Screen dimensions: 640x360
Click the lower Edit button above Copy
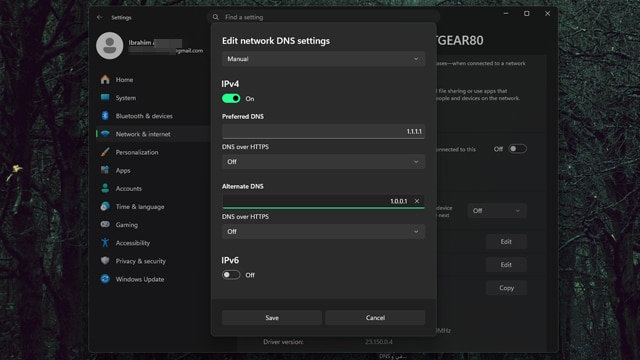tap(506, 264)
